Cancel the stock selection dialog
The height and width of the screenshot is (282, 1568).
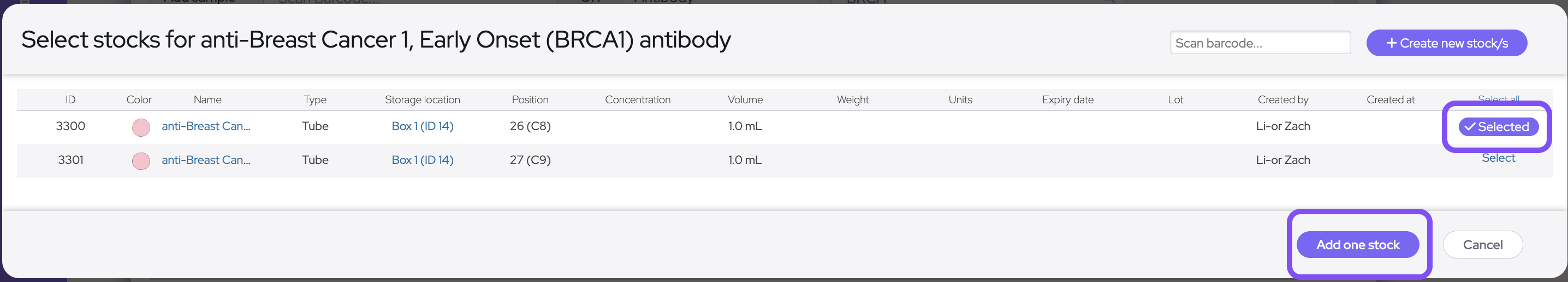coord(1482,245)
